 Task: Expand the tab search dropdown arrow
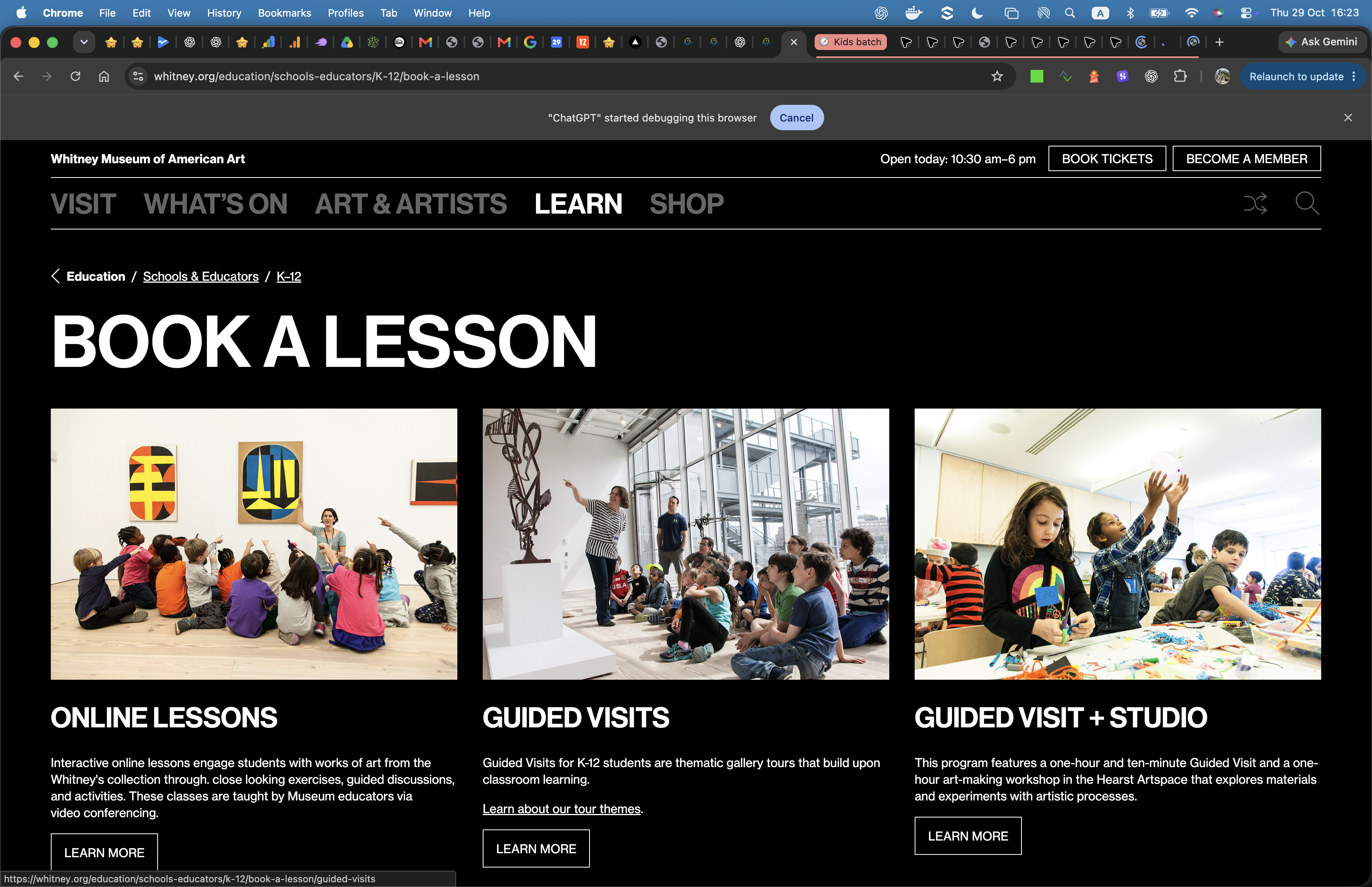[x=84, y=42]
